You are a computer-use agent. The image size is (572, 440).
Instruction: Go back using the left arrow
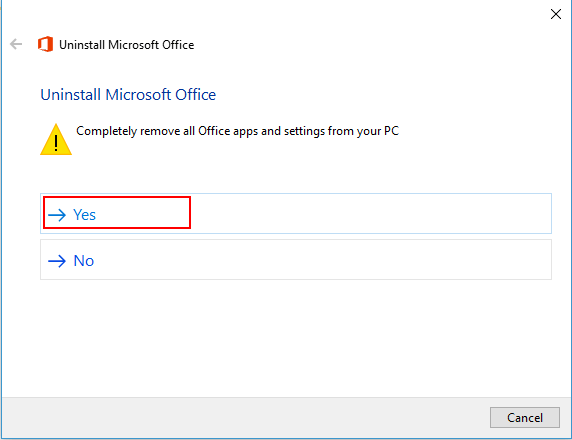point(16,45)
